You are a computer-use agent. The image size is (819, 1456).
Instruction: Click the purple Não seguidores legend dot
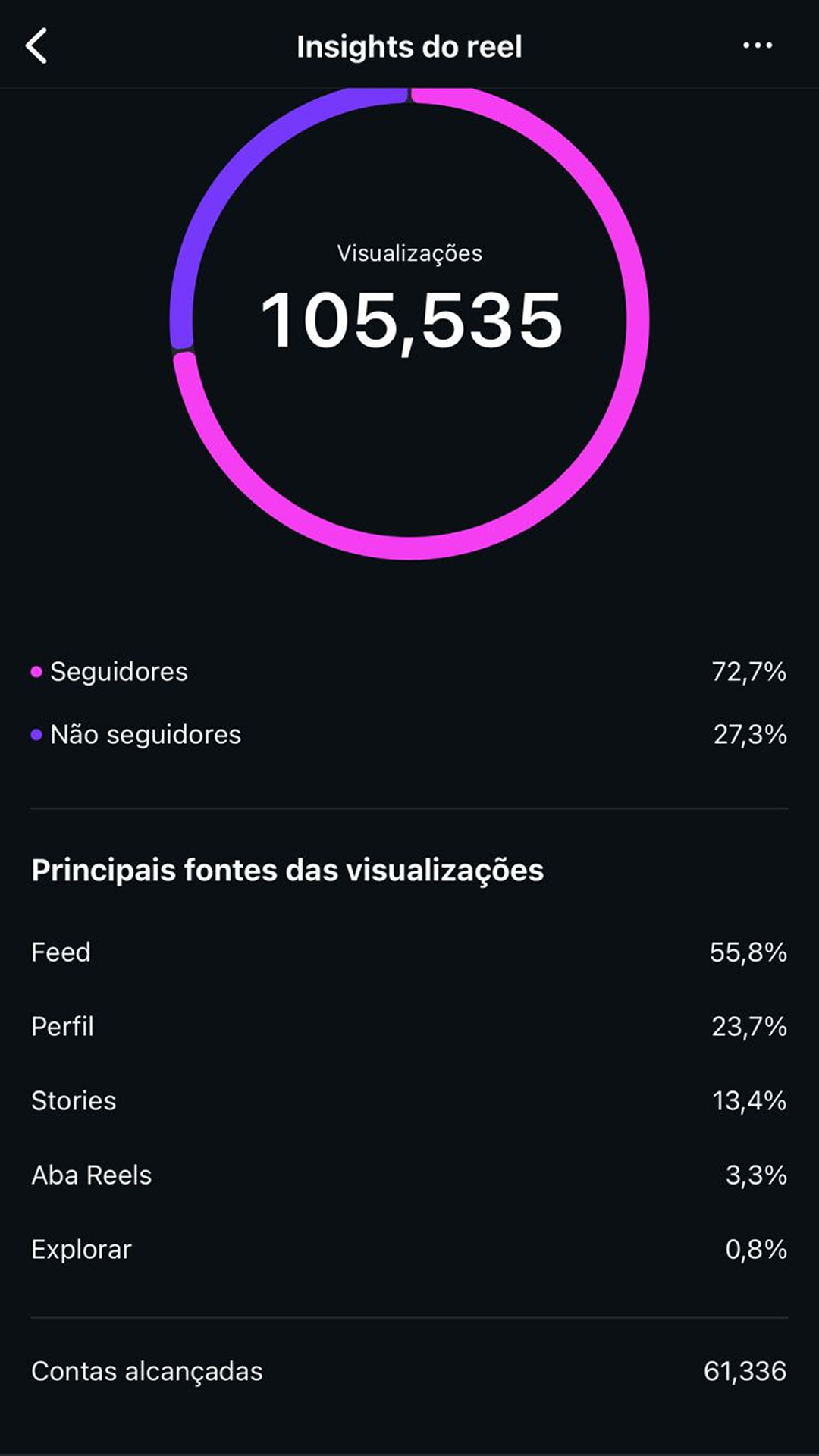point(36,735)
